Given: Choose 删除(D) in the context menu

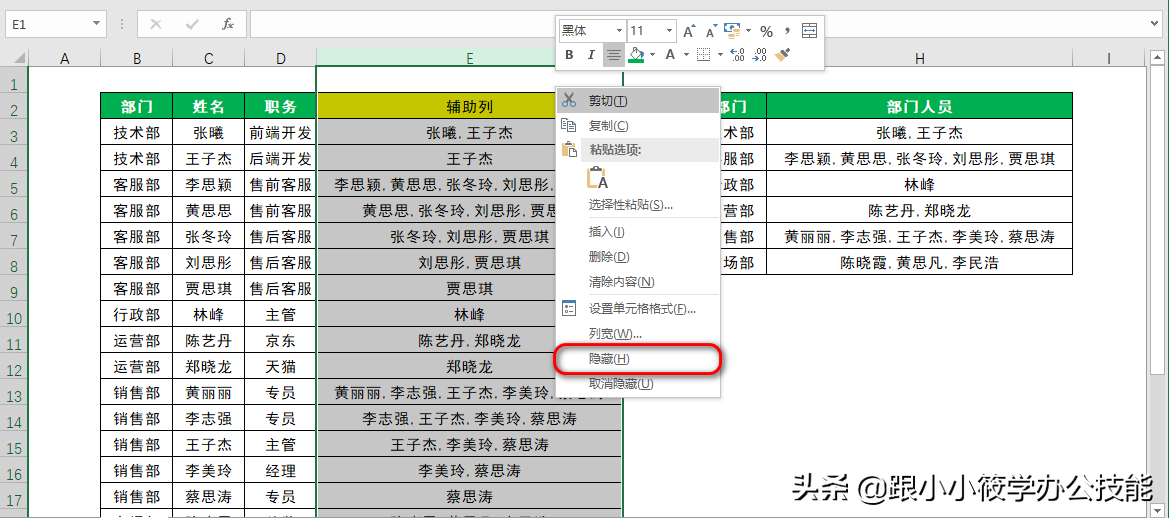Looking at the screenshot, I should coord(638,256).
